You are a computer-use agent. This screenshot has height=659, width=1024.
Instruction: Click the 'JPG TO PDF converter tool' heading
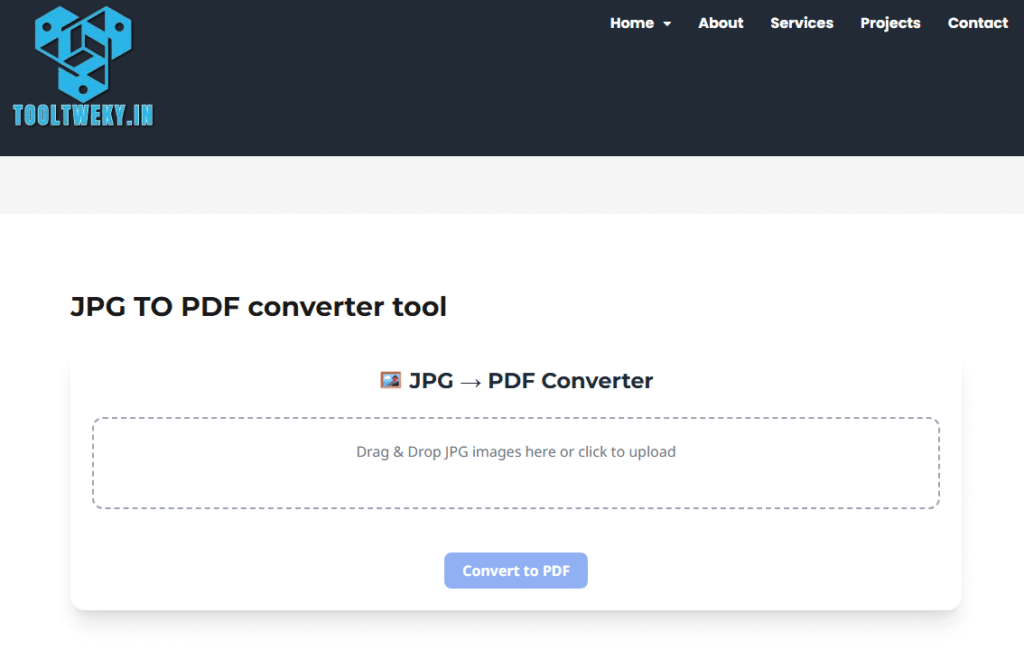tap(258, 307)
